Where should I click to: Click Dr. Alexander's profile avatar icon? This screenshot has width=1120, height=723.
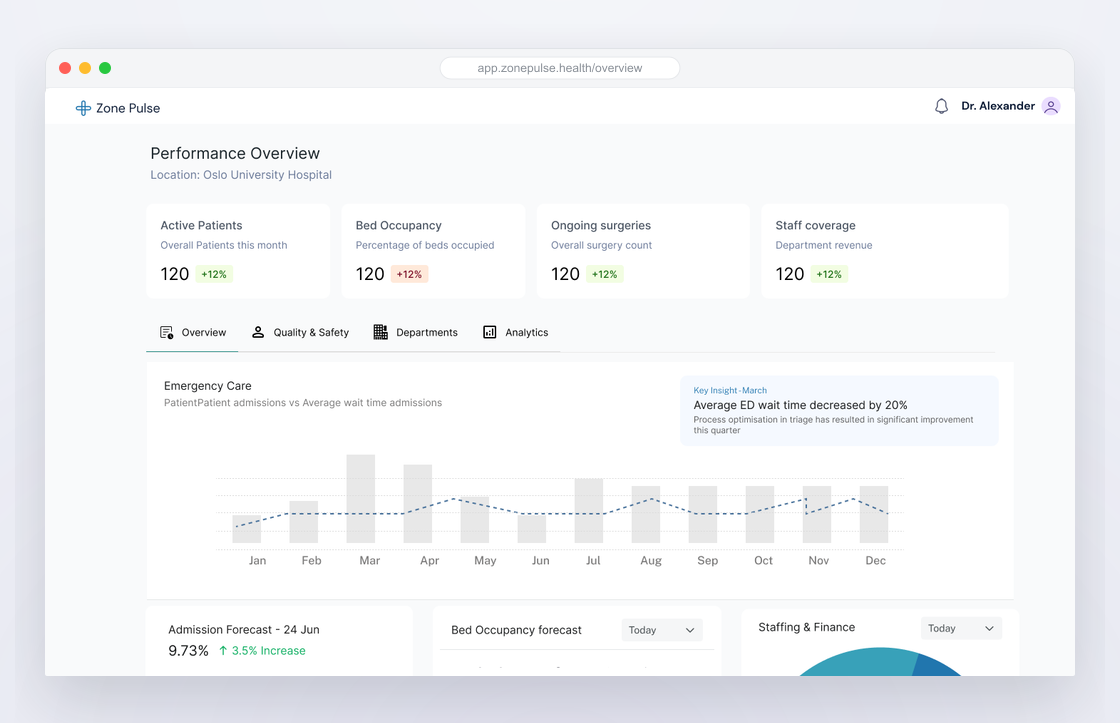click(1051, 106)
